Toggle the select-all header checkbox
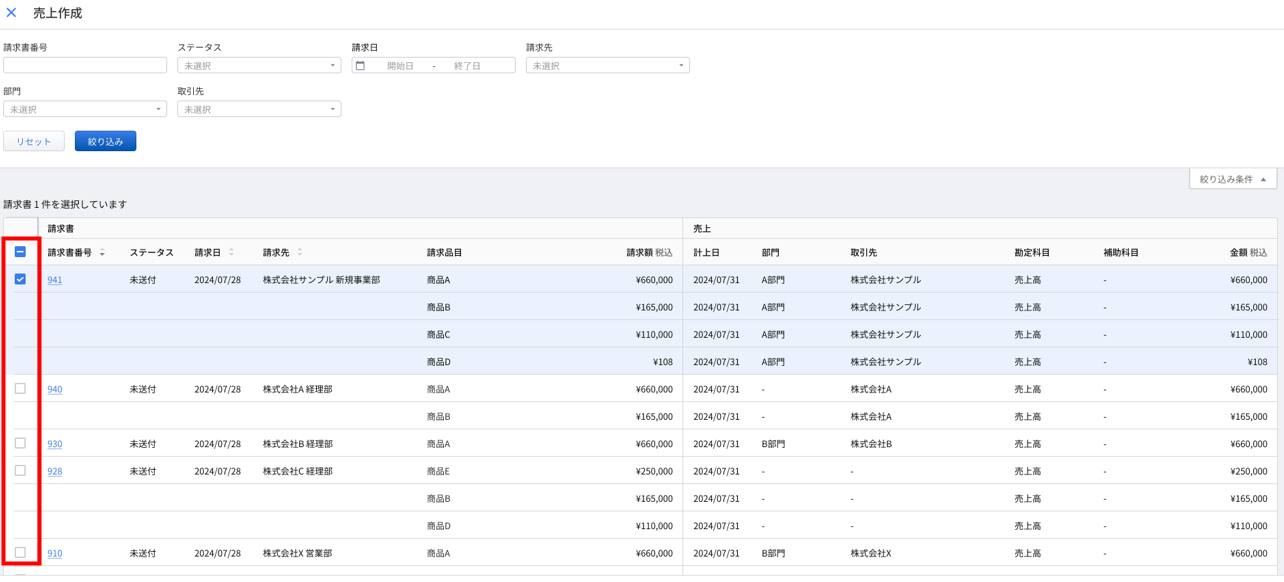 coord(20,252)
